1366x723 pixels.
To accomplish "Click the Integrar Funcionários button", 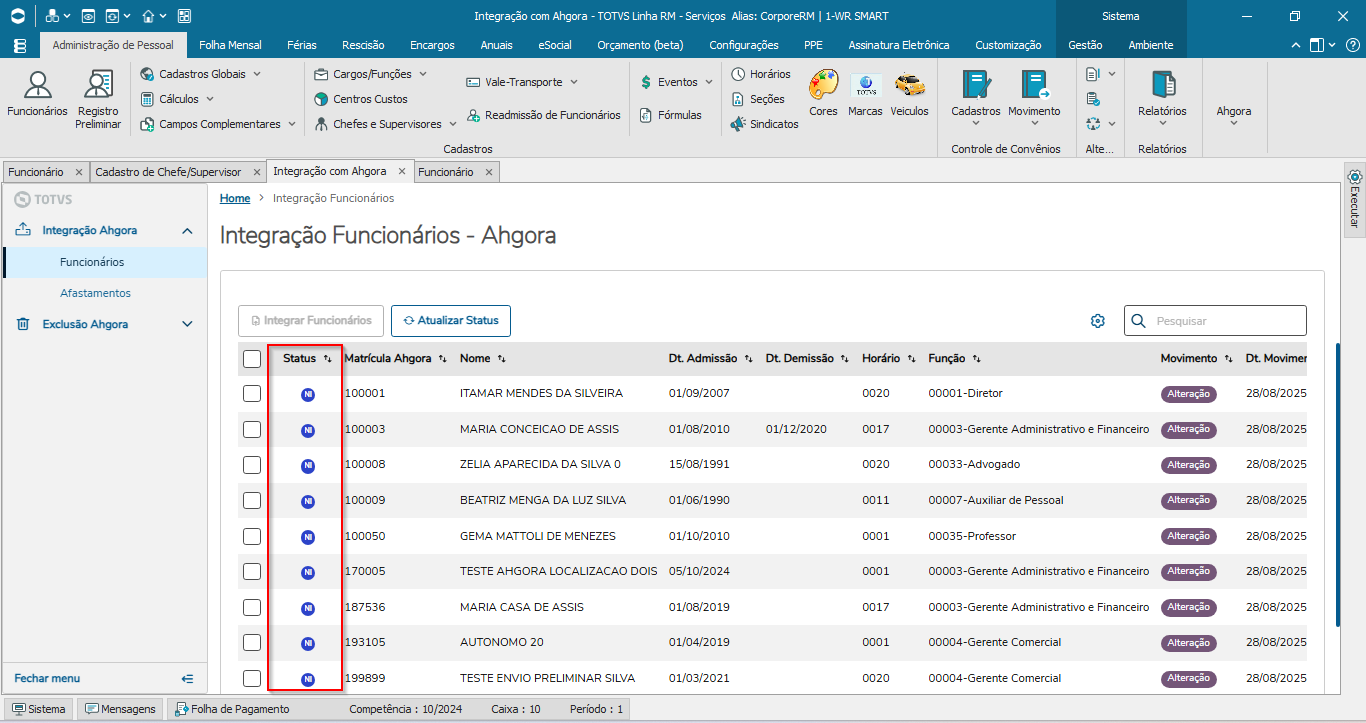I will tap(311, 321).
